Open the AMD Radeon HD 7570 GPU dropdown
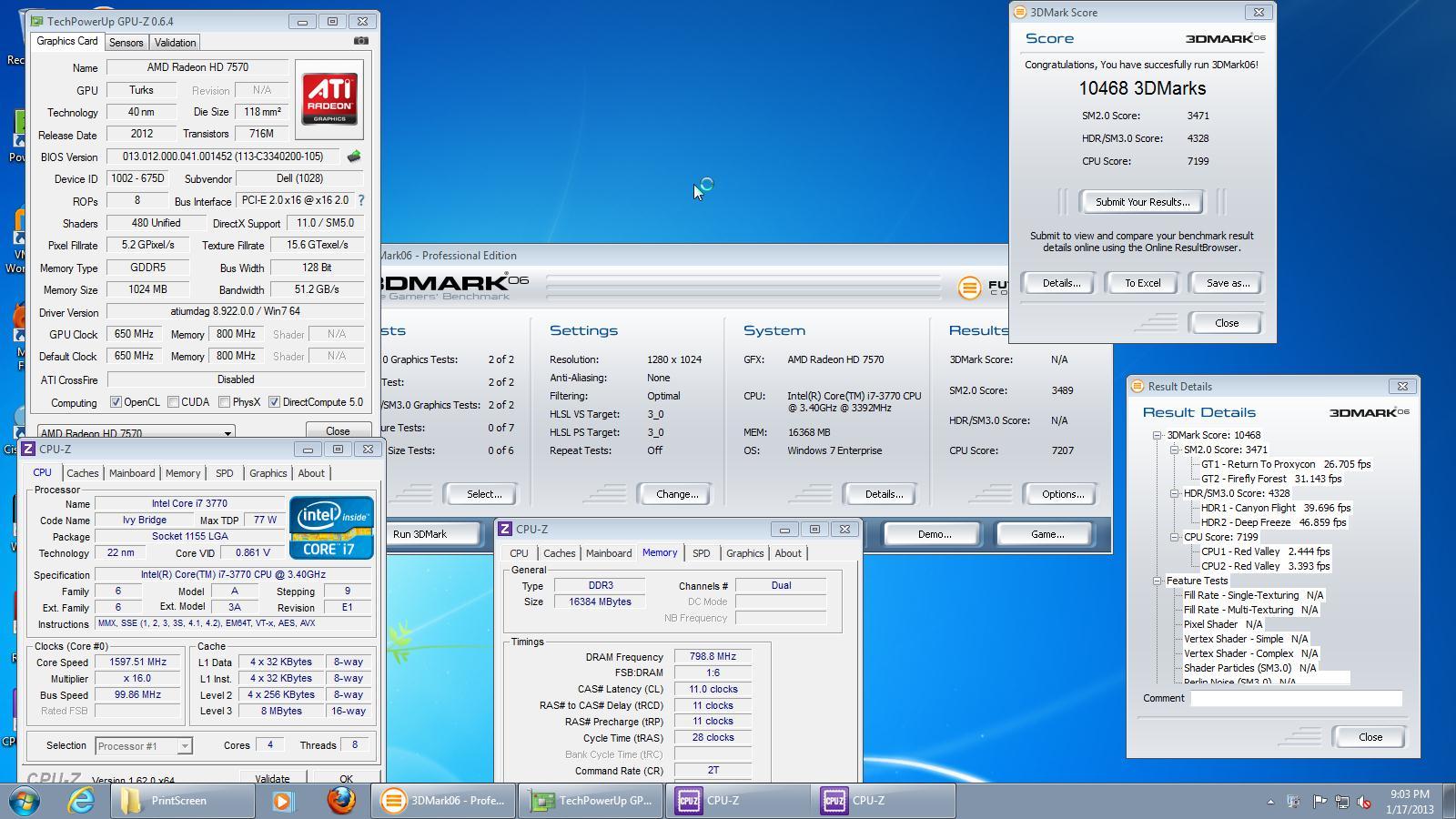Viewport: 1456px width, 819px height. (136, 432)
